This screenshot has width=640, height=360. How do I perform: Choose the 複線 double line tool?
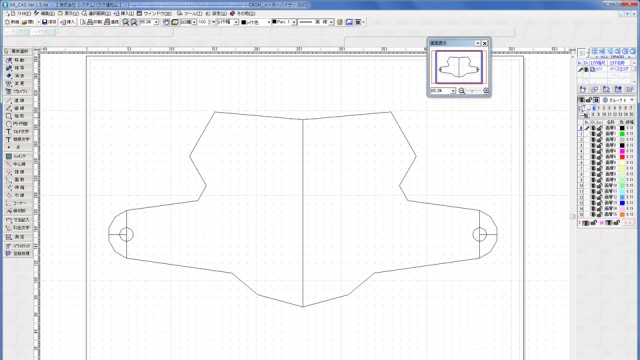(x=18, y=172)
